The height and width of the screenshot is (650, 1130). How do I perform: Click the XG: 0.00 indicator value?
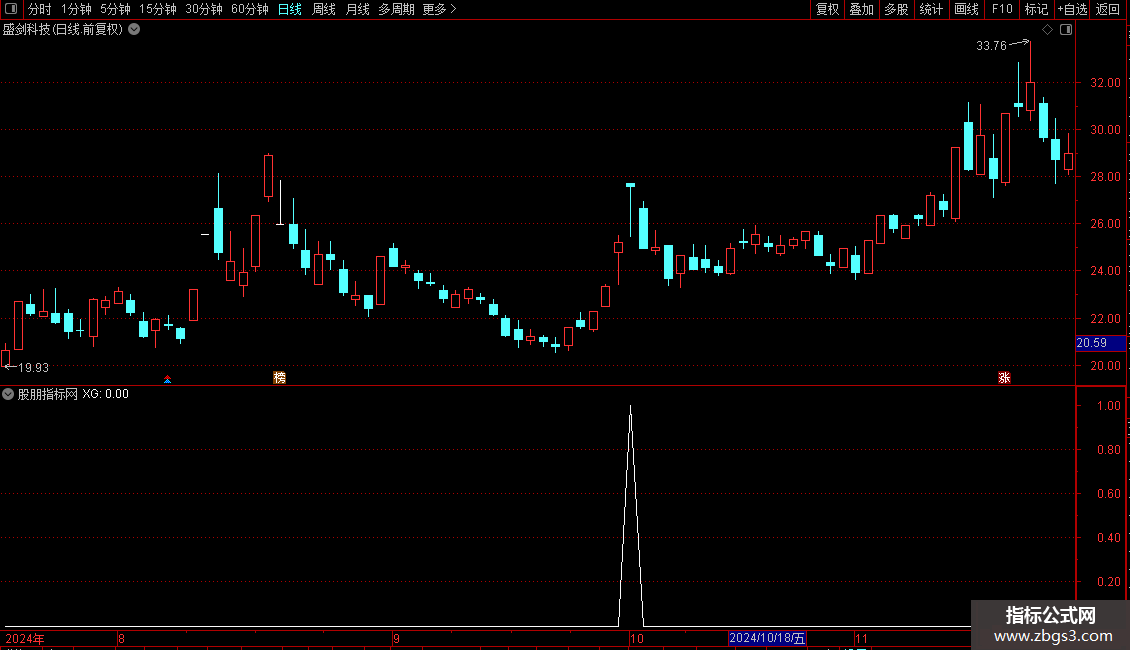click(x=105, y=394)
